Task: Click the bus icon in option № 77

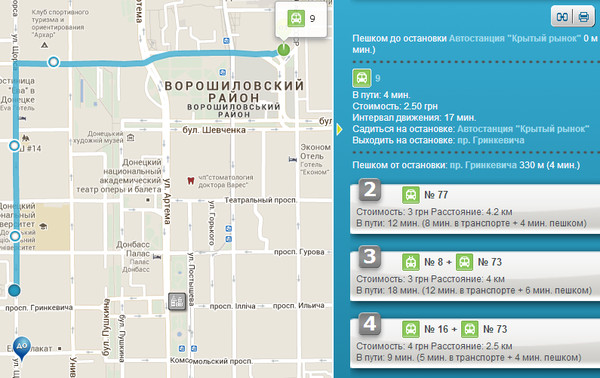Action: pyautogui.click(x=411, y=195)
